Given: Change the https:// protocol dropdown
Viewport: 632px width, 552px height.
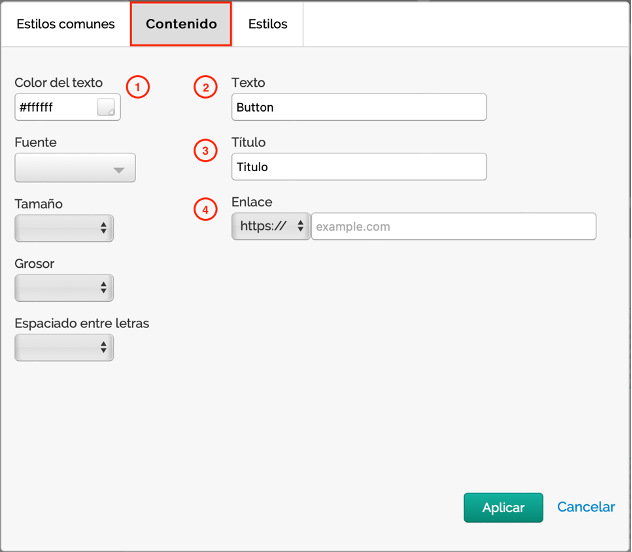Looking at the screenshot, I should pyautogui.click(x=271, y=226).
